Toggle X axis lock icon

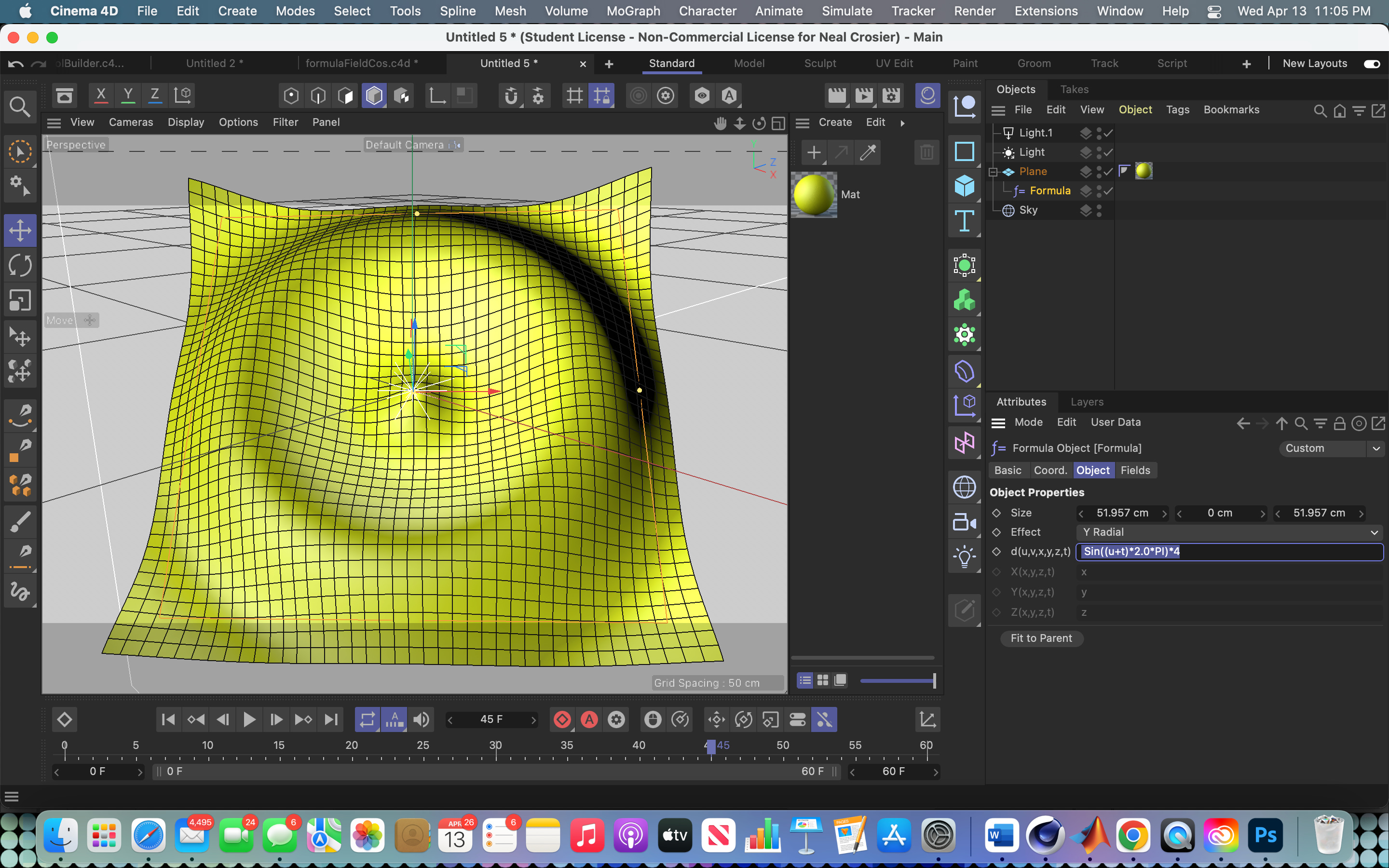click(x=101, y=95)
